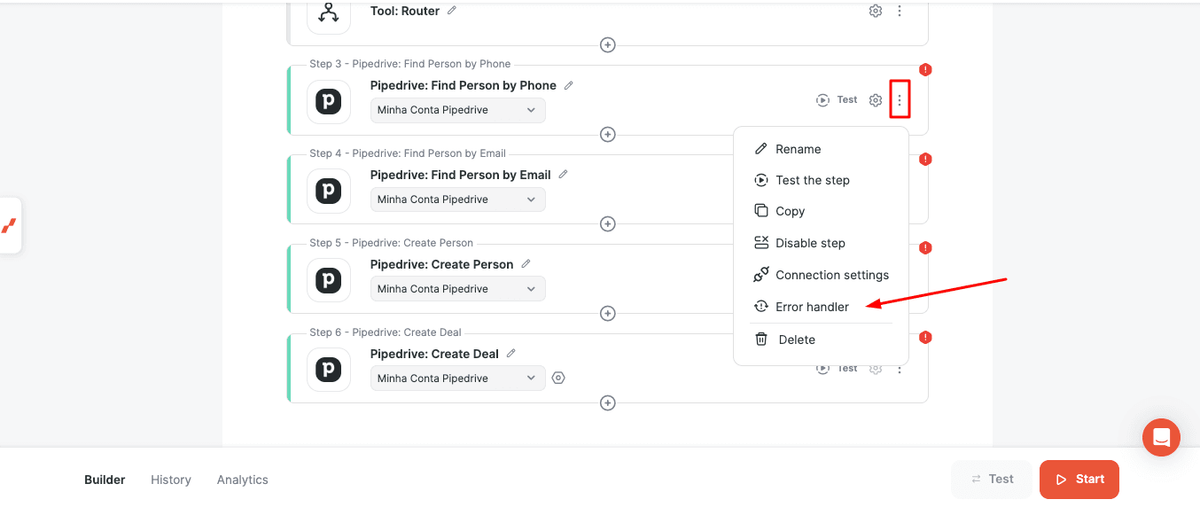Click the Pipedrive: Find Person by Phone title
This screenshot has width=1200, height=508.
[463, 86]
